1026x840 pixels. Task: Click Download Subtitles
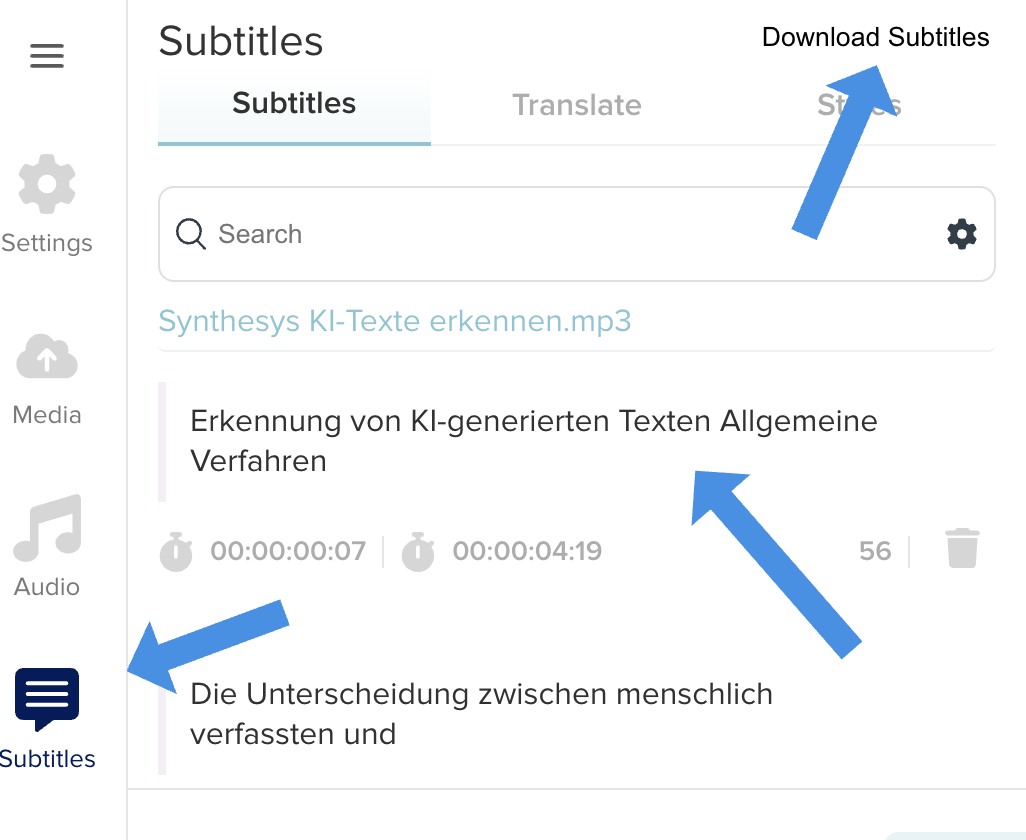pyautogui.click(x=875, y=37)
